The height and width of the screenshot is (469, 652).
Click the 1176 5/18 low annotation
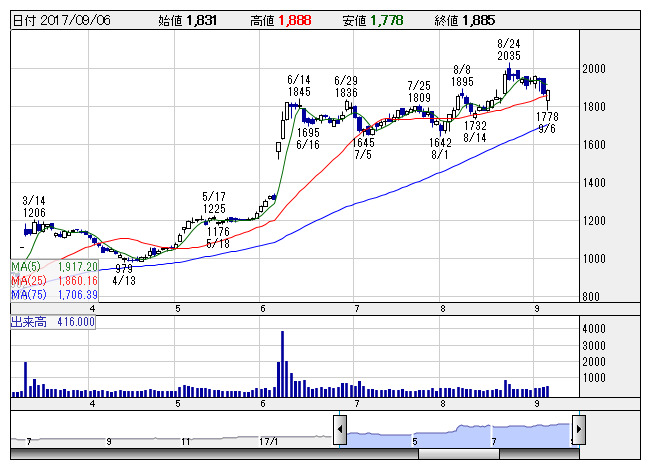coord(218,237)
